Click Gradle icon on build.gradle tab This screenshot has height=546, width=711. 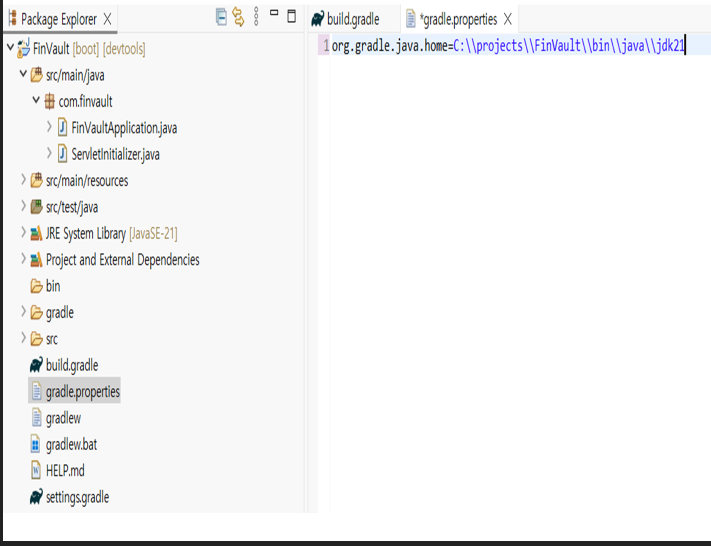point(317,19)
